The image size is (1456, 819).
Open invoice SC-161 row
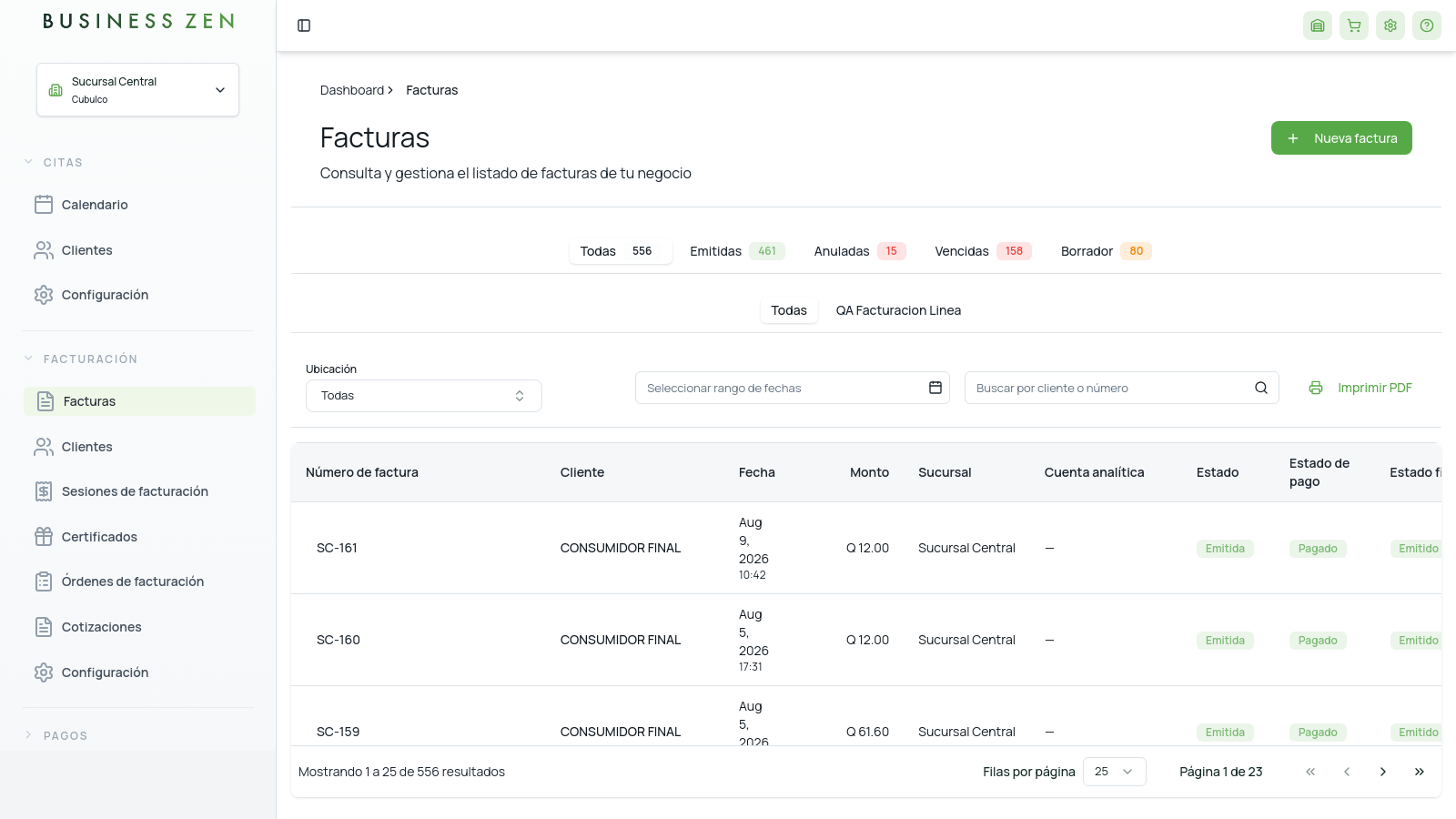[866, 548]
